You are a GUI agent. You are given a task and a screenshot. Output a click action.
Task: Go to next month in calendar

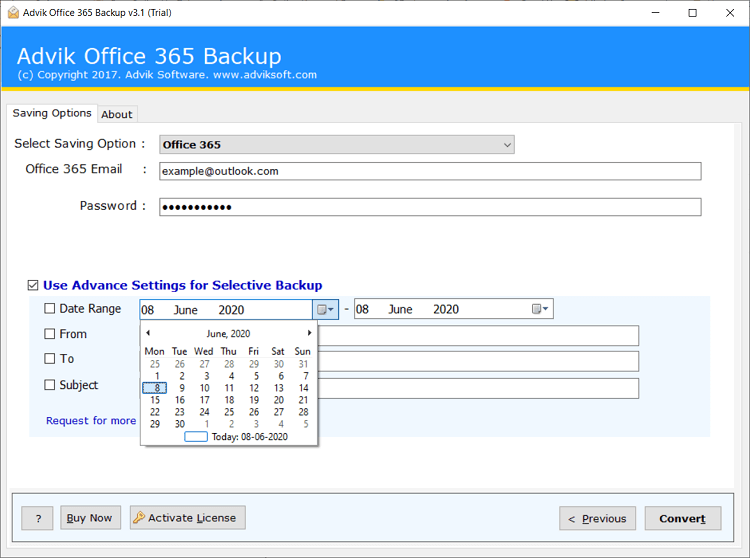[x=309, y=333]
